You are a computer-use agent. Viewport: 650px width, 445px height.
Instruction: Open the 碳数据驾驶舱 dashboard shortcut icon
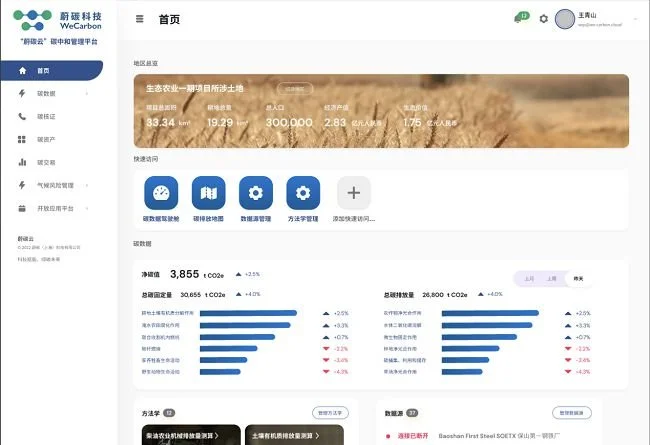click(160, 192)
